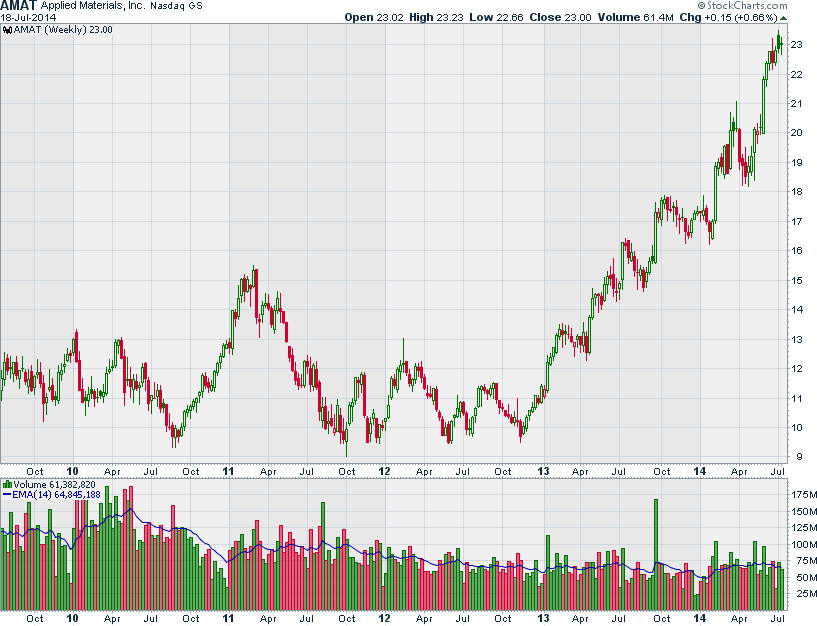Click the Close 23.00 value
Viewport: 817px width, 626px height.
[560, 17]
